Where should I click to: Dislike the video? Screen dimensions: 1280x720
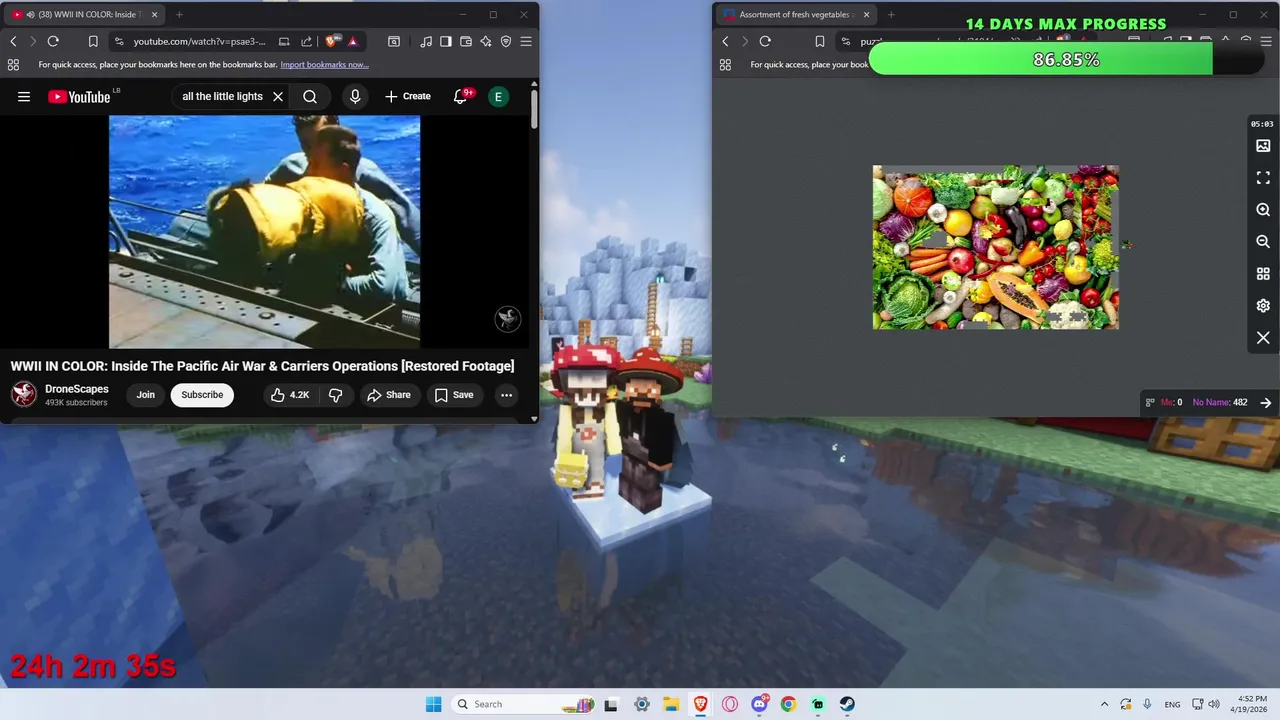click(x=336, y=395)
